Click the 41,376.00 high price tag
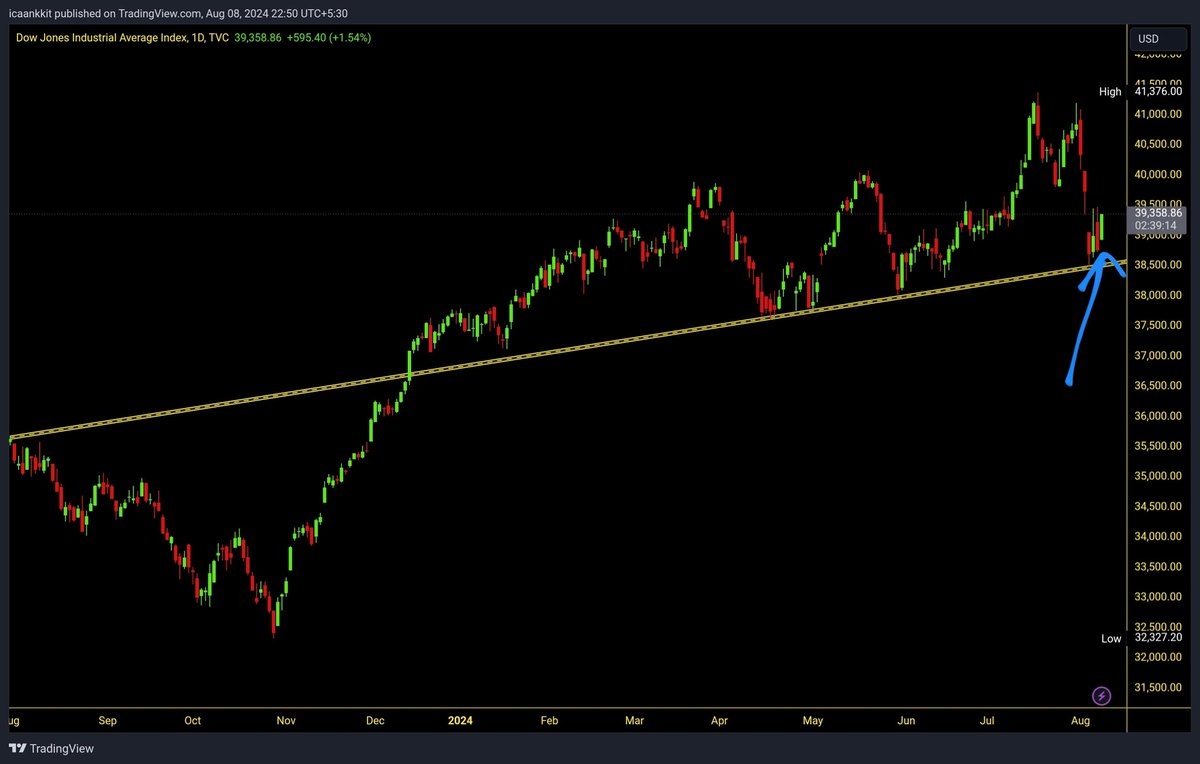Image resolution: width=1200 pixels, height=764 pixels. tap(1158, 92)
